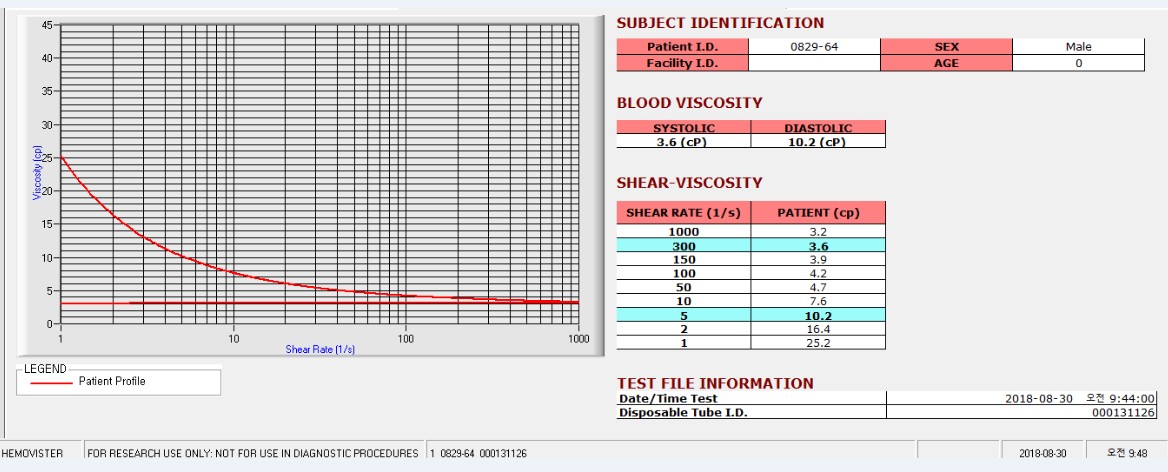Click the status bar date 2018-08-30
This screenshot has width=1168, height=472.
1042,453
